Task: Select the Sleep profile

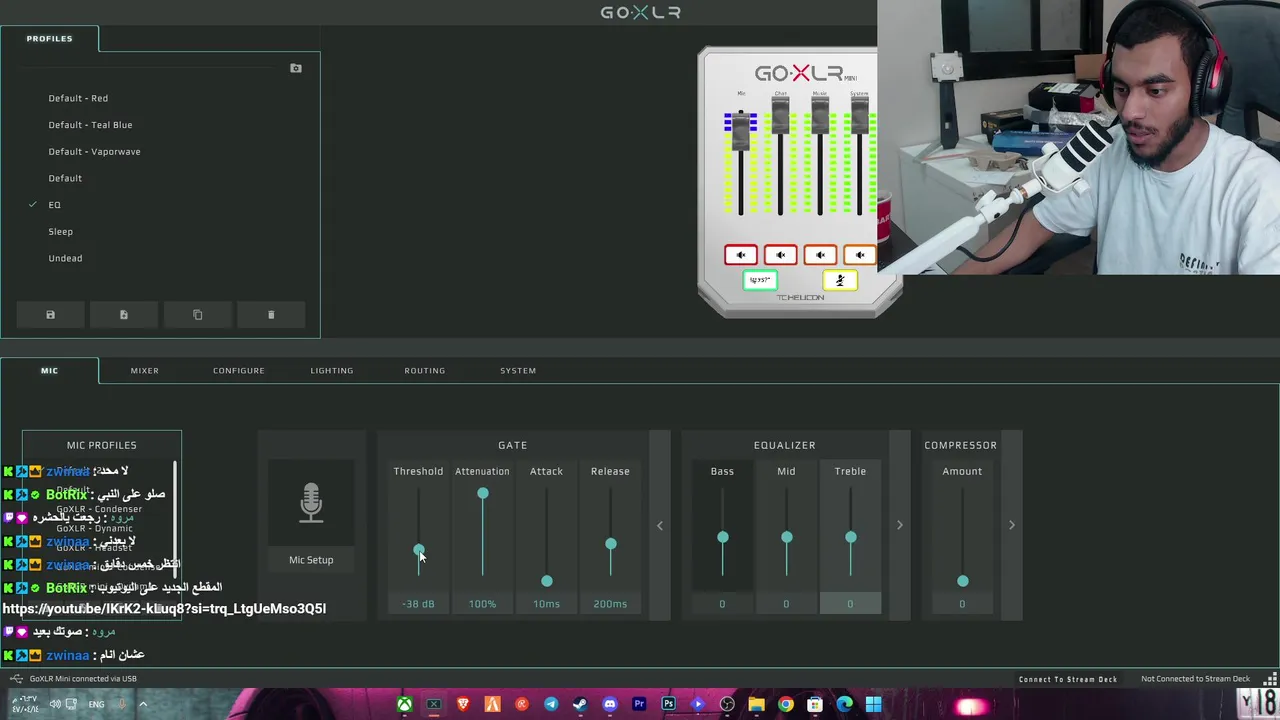Action: [x=60, y=232]
